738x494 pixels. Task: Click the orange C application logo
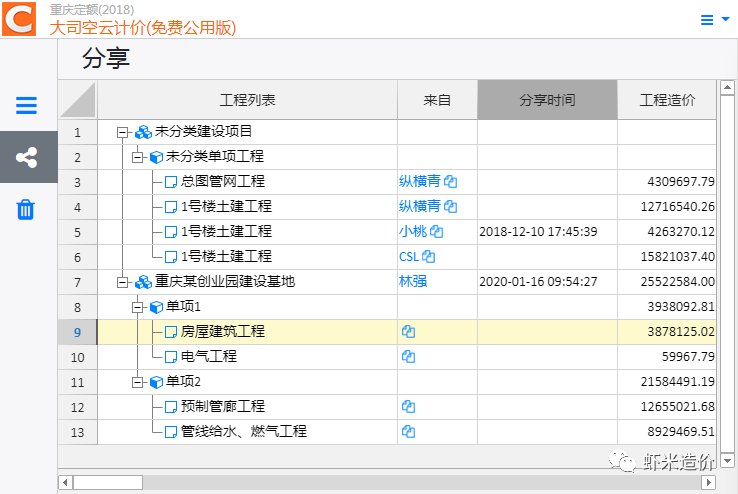(19, 19)
